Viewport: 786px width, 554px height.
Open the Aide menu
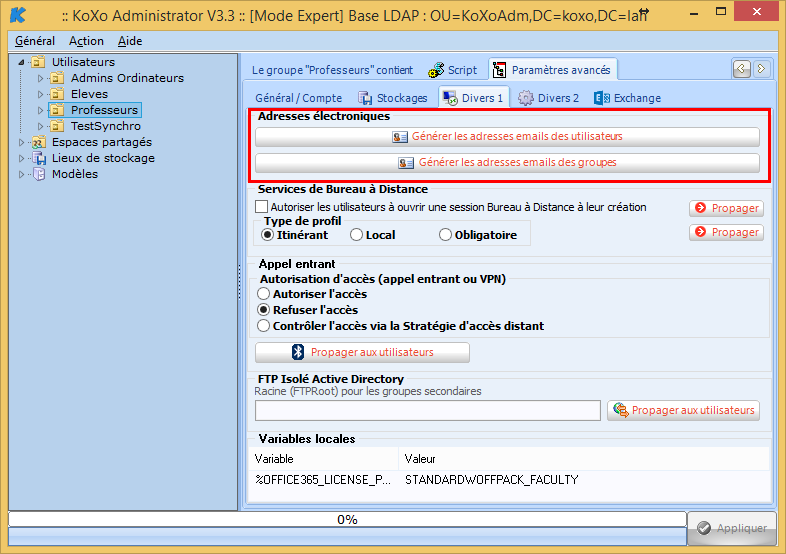click(x=130, y=41)
